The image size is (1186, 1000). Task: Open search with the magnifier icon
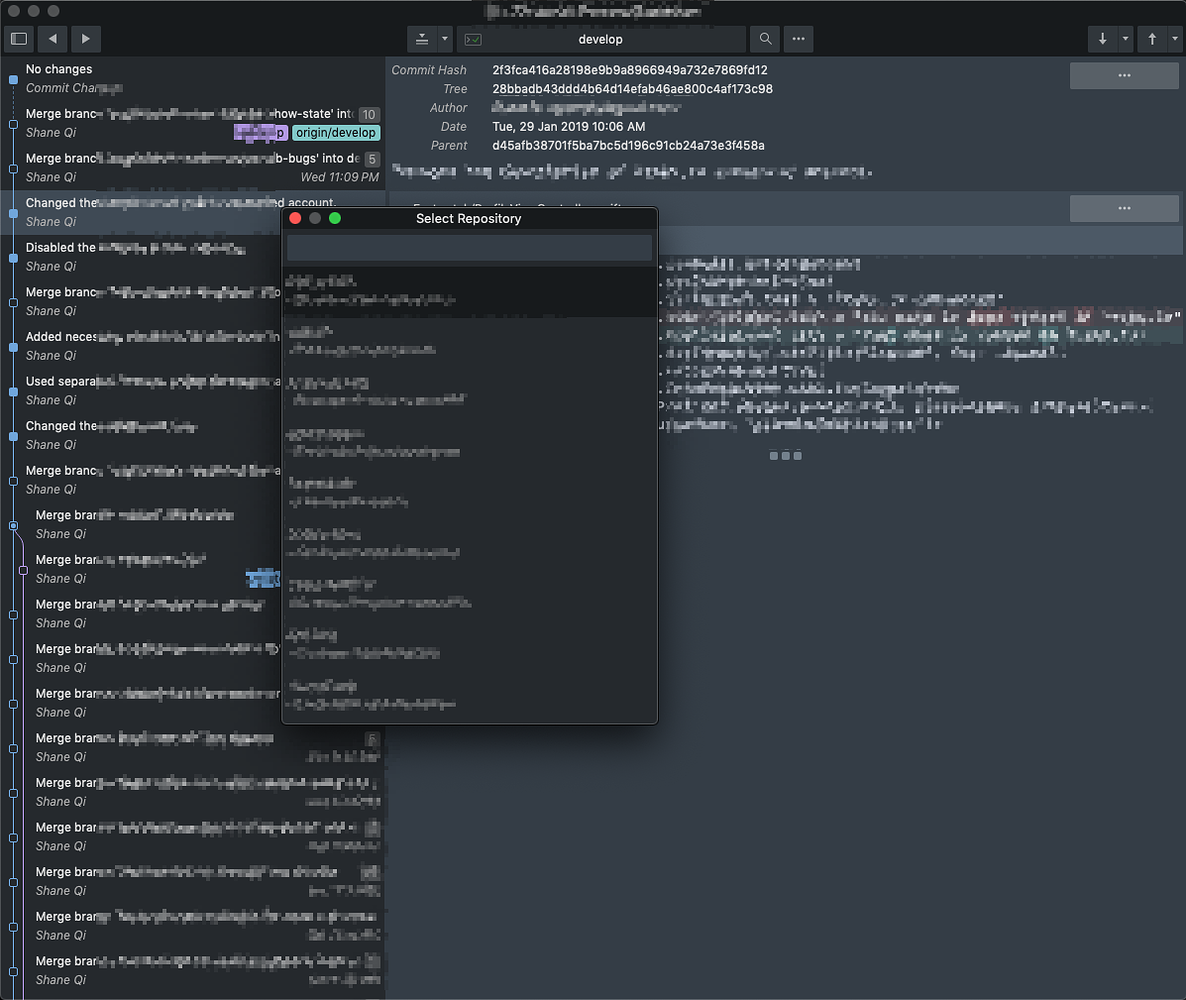765,39
